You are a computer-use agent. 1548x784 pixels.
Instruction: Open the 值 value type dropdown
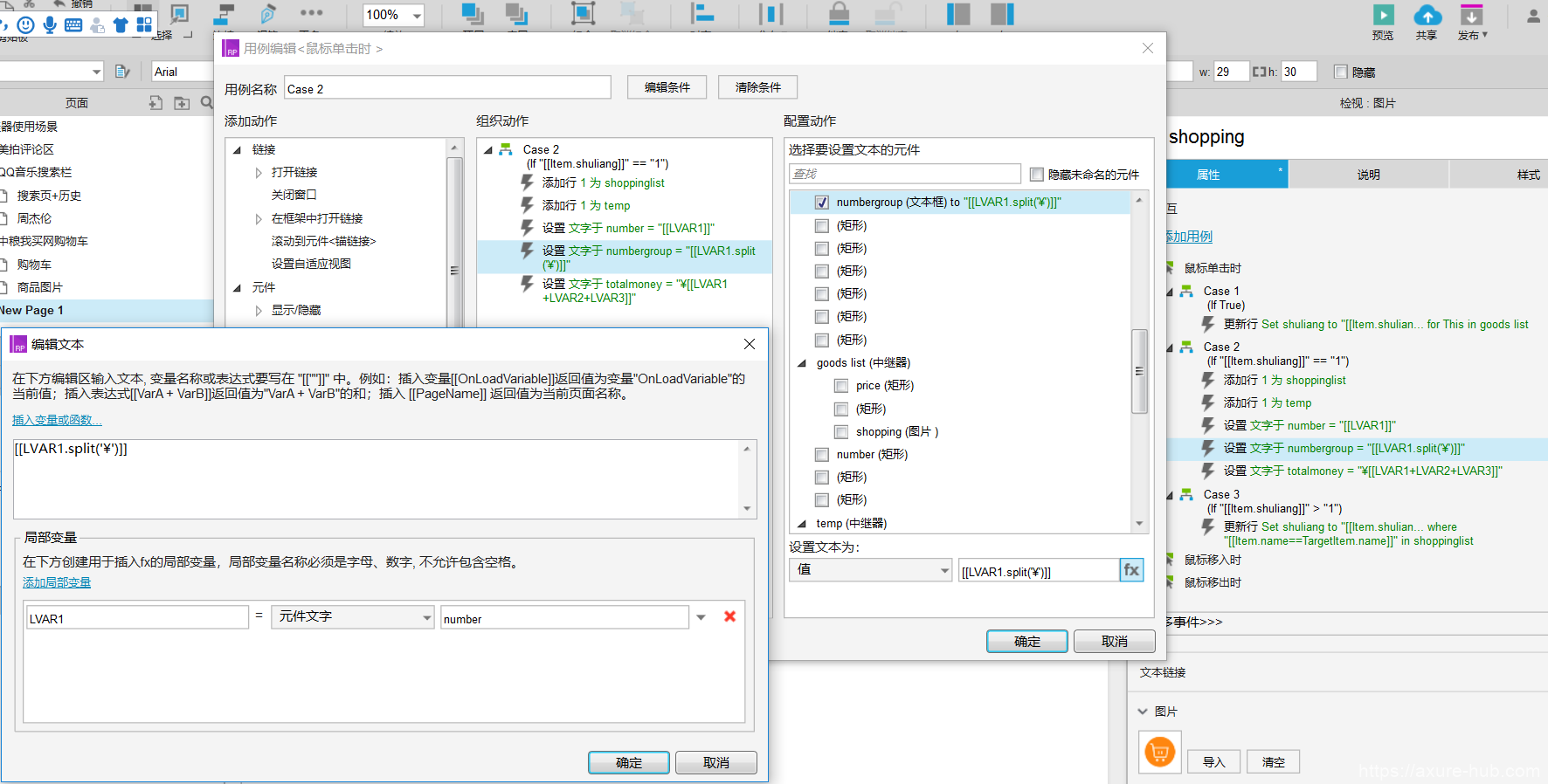point(871,570)
